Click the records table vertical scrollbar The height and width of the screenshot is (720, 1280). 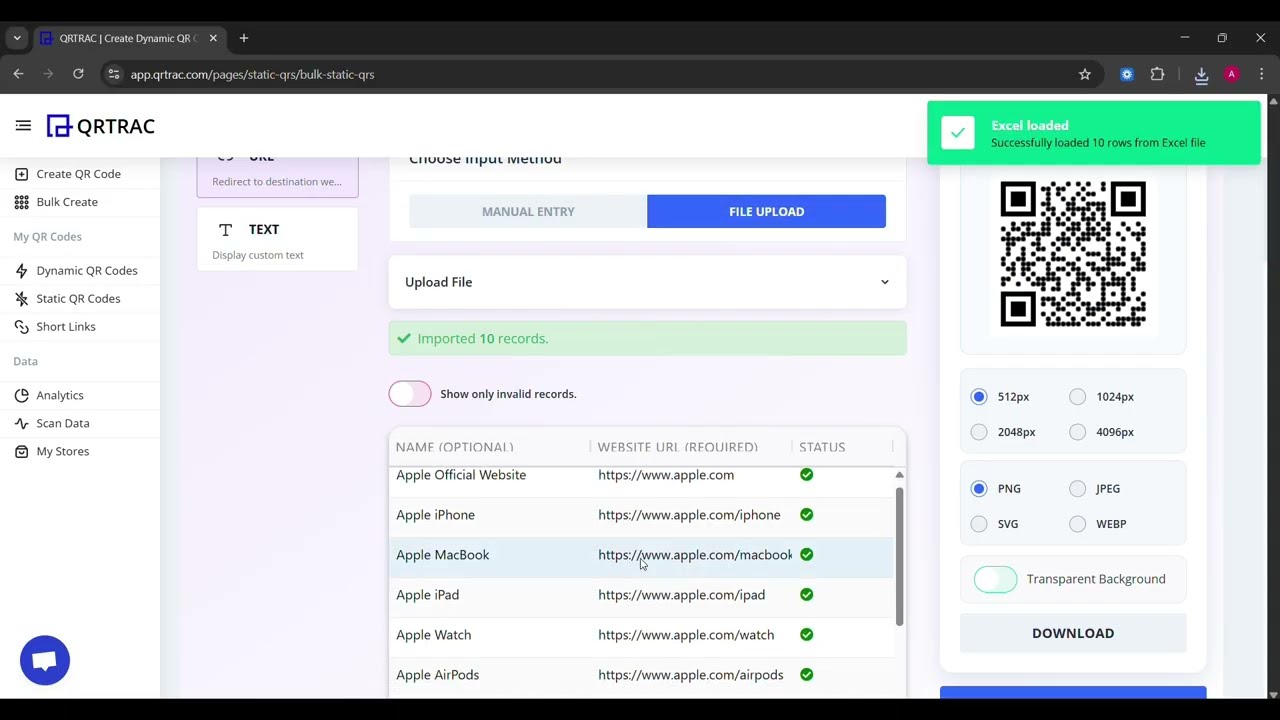pyautogui.click(x=899, y=555)
